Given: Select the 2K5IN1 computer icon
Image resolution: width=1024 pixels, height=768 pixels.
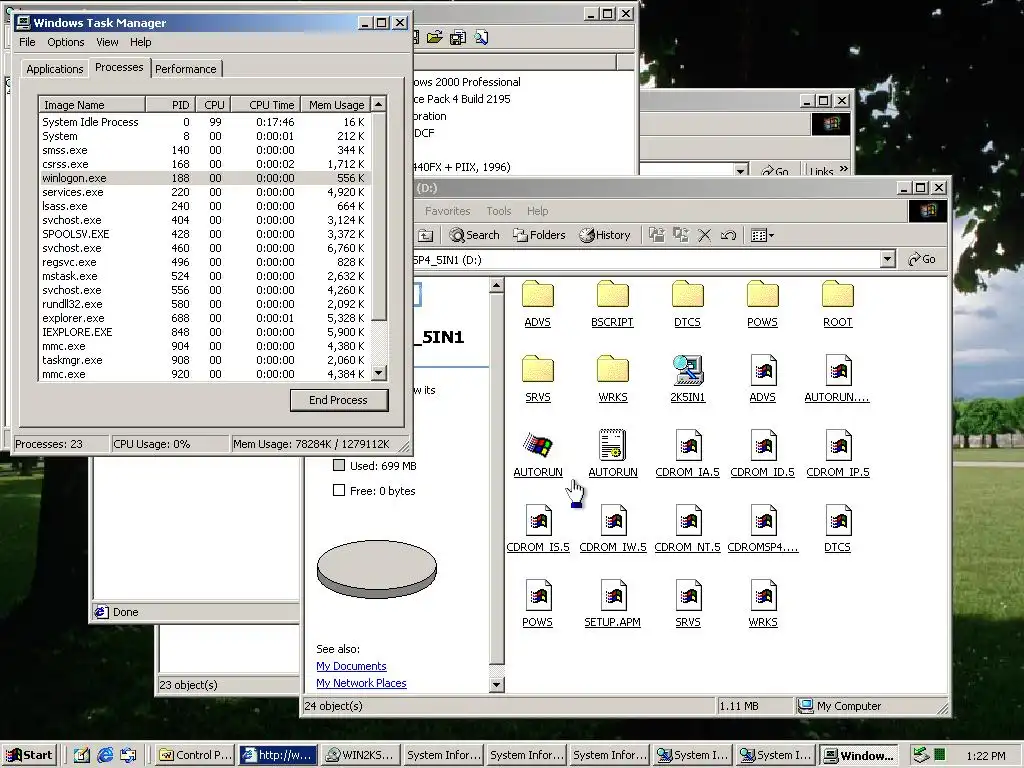Looking at the screenshot, I should 688,370.
